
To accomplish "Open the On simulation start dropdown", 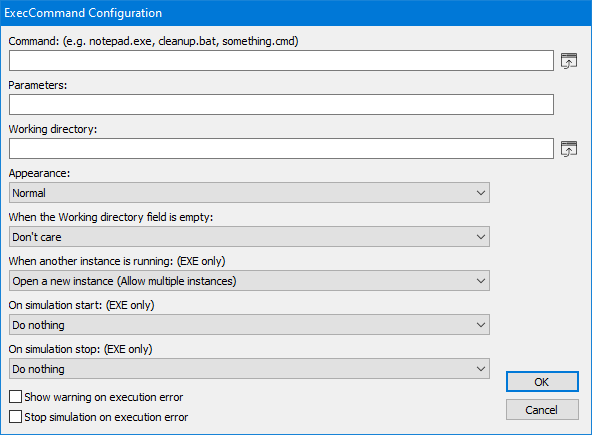I will coord(249,325).
